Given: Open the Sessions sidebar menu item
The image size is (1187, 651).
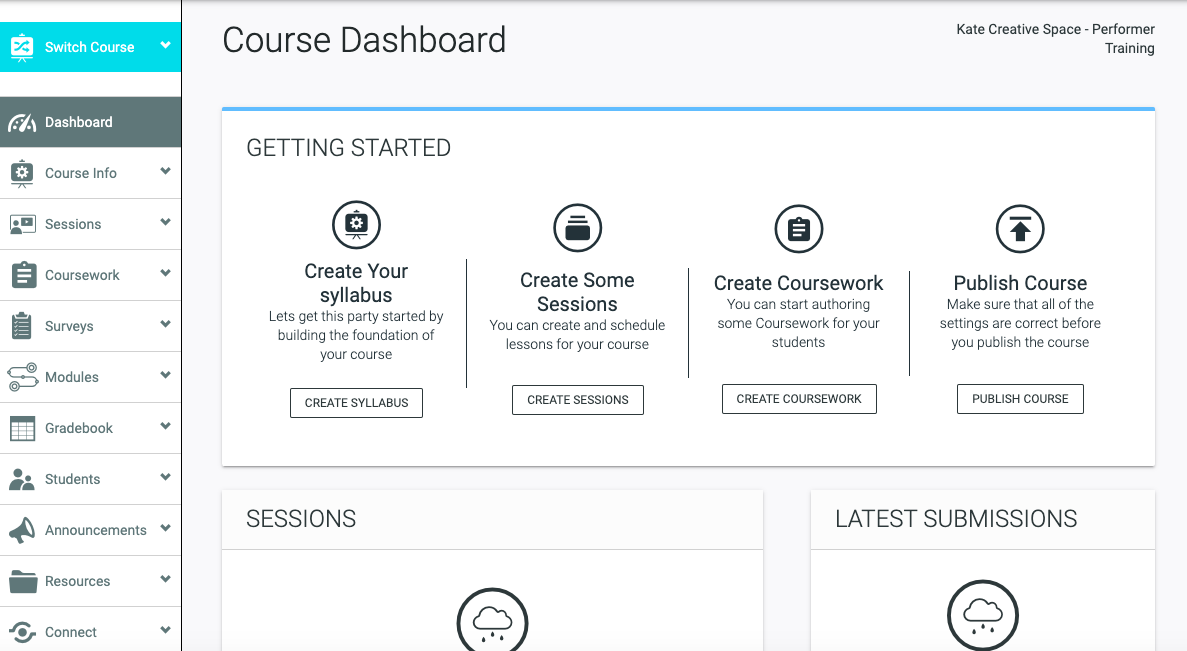Looking at the screenshot, I should 73,224.
